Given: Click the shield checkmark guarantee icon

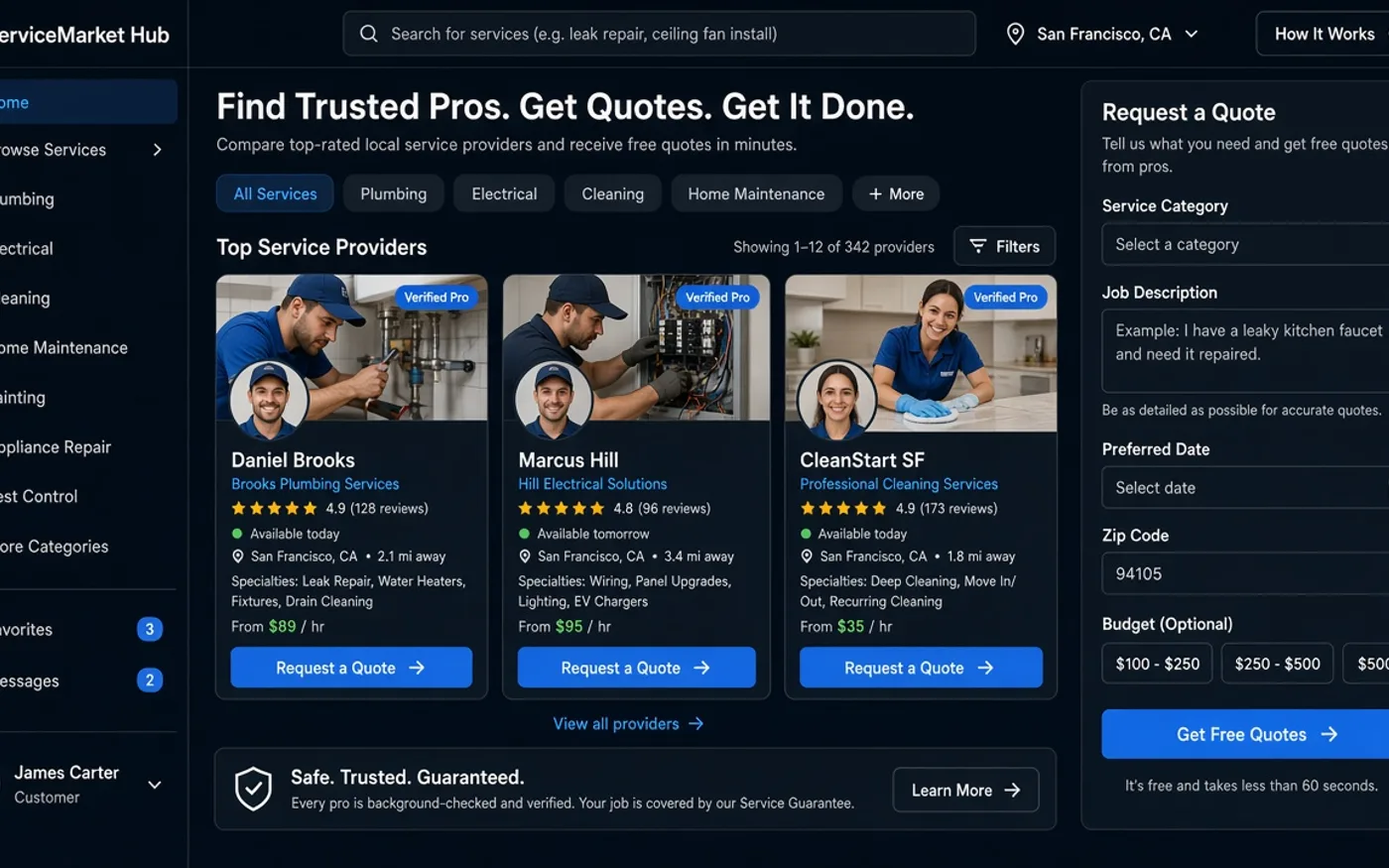Looking at the screenshot, I should coord(253,789).
